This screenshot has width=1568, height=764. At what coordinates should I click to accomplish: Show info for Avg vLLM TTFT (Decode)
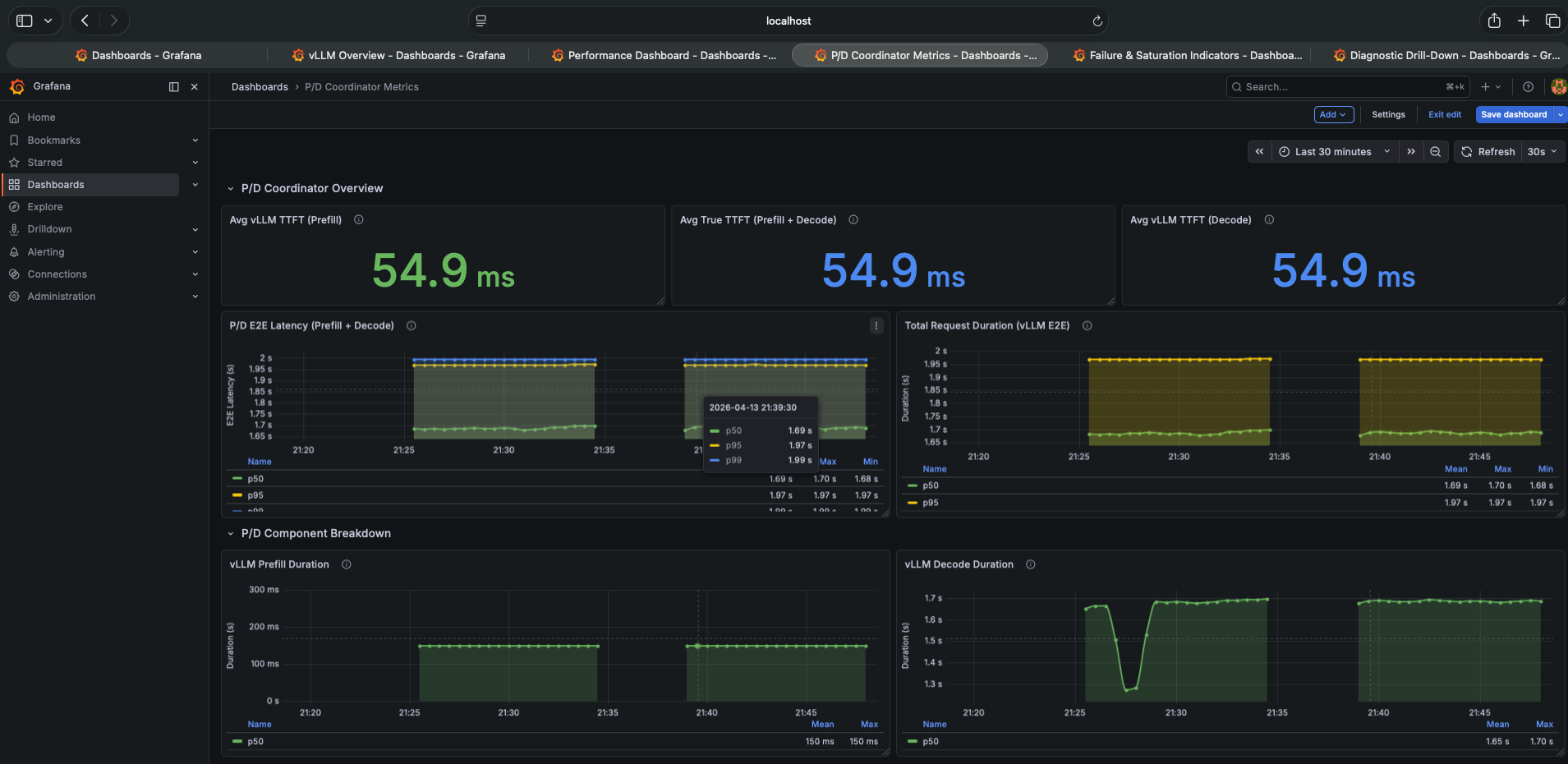[1269, 220]
